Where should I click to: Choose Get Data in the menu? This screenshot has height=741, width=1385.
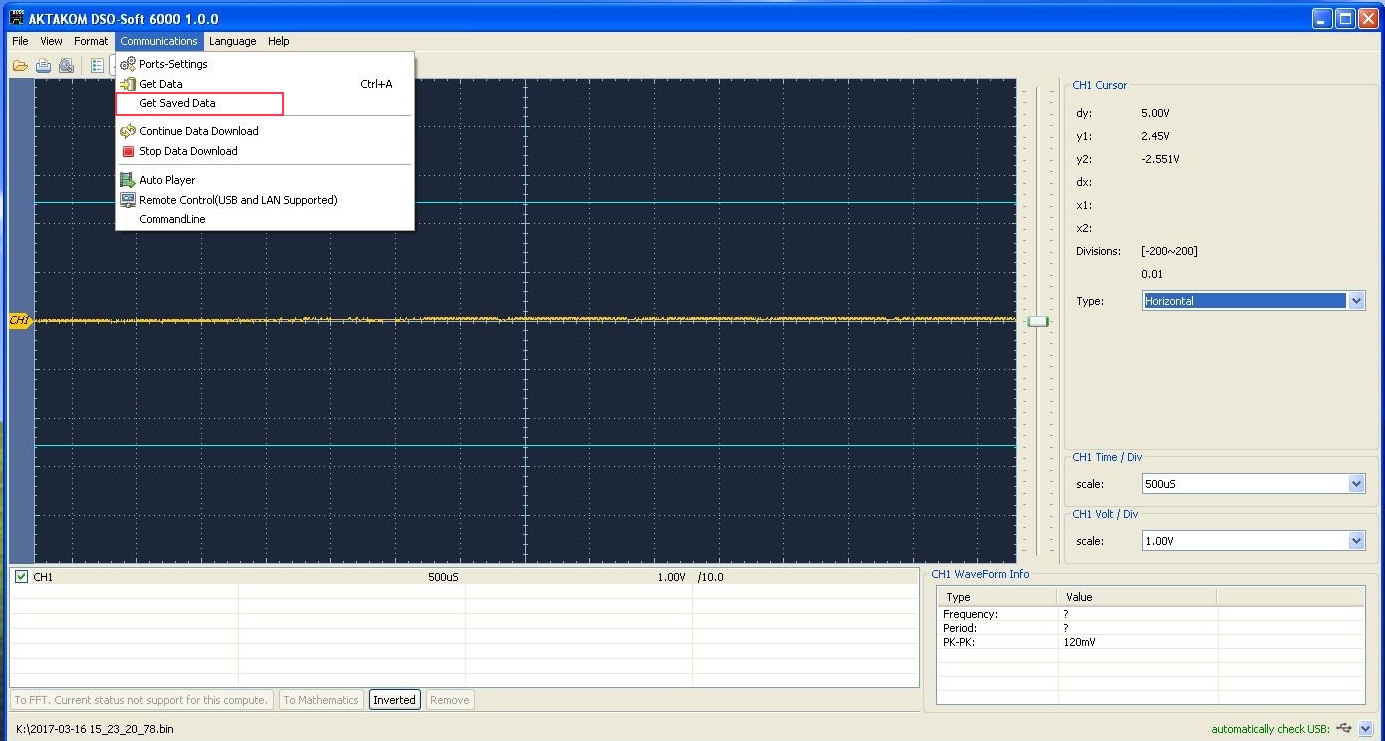click(160, 84)
